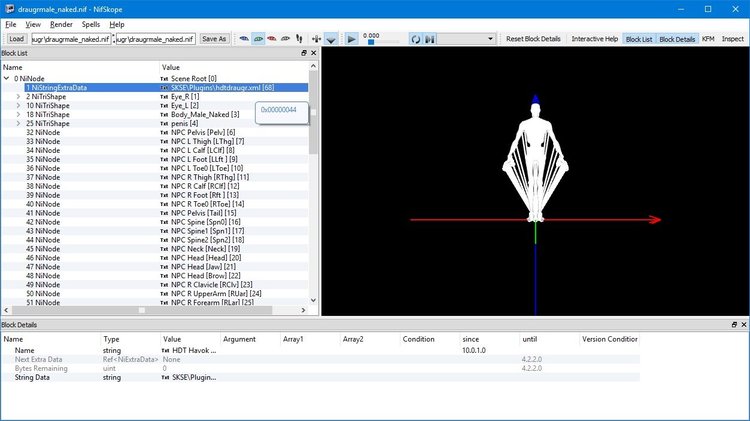Toggle the KFM panel
This screenshot has width=750, height=421.
pos(708,39)
